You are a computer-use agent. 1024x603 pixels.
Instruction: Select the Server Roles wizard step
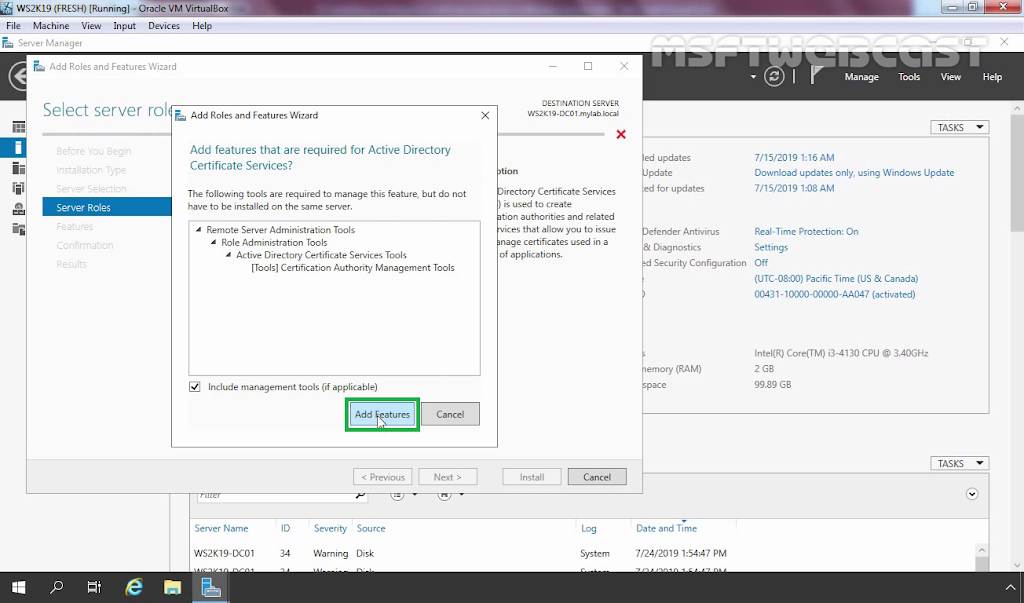pos(107,207)
